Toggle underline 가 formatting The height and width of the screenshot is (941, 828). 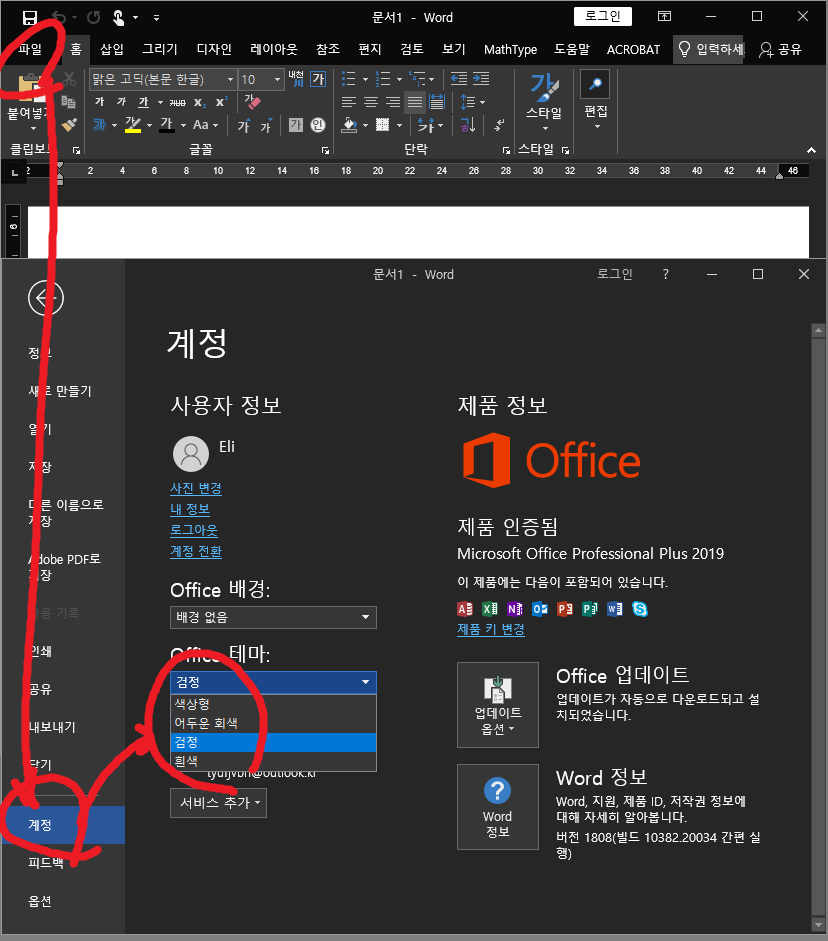pos(143,102)
